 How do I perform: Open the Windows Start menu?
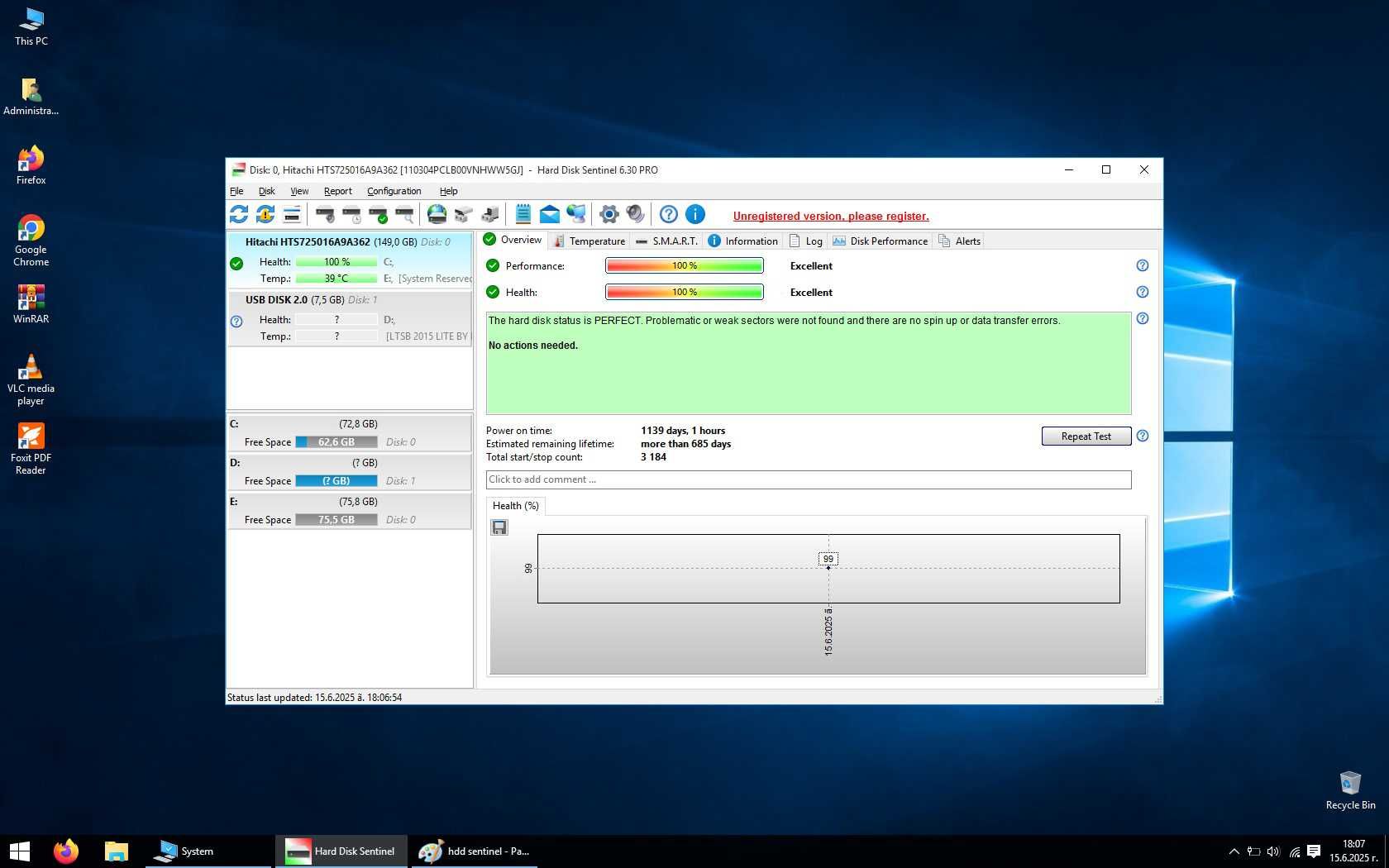20,851
